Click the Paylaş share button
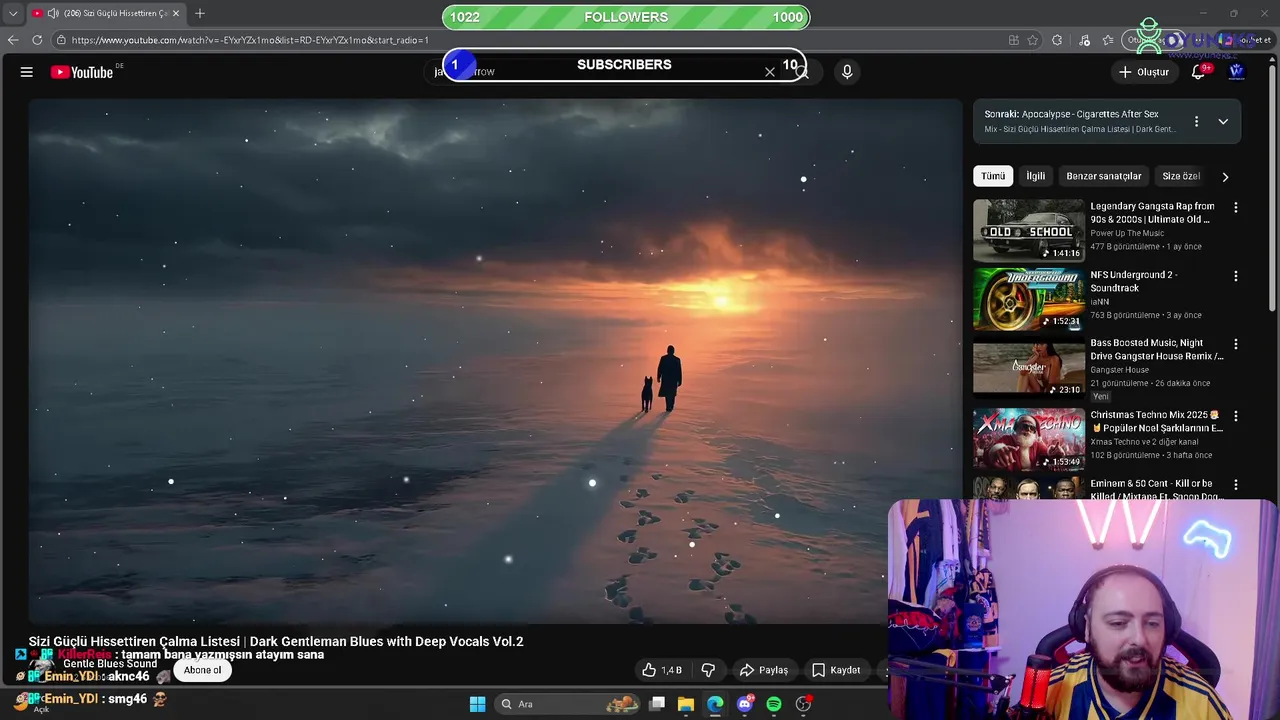Viewport: 1280px width, 720px height. pyautogui.click(x=764, y=670)
